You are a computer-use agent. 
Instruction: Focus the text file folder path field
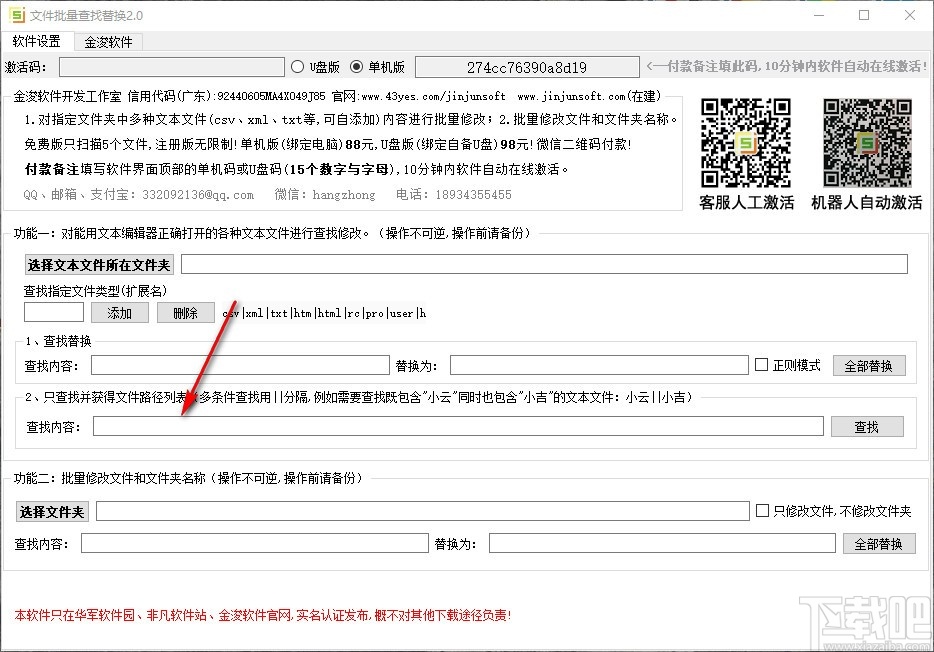544,264
